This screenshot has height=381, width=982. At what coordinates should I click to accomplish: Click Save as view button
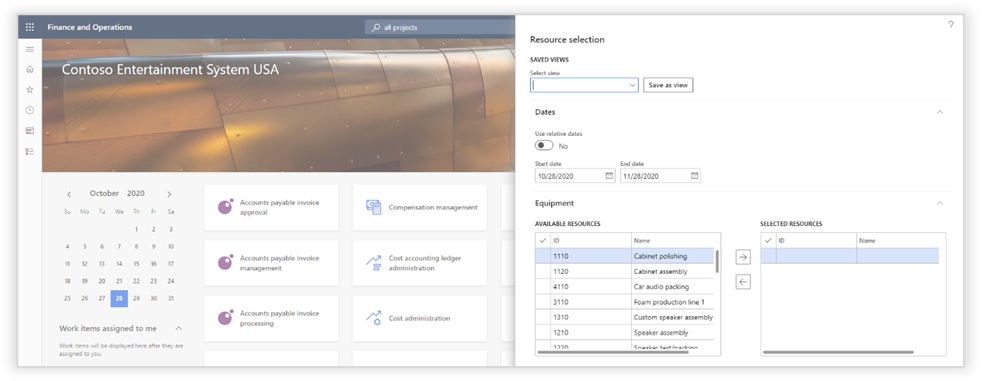point(668,85)
